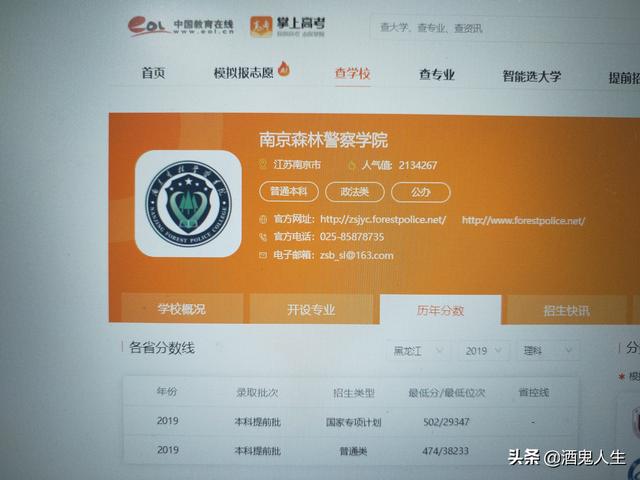This screenshot has width=640, height=480.
Task: Click the 普通本科 tag
Action: [x=289, y=191]
